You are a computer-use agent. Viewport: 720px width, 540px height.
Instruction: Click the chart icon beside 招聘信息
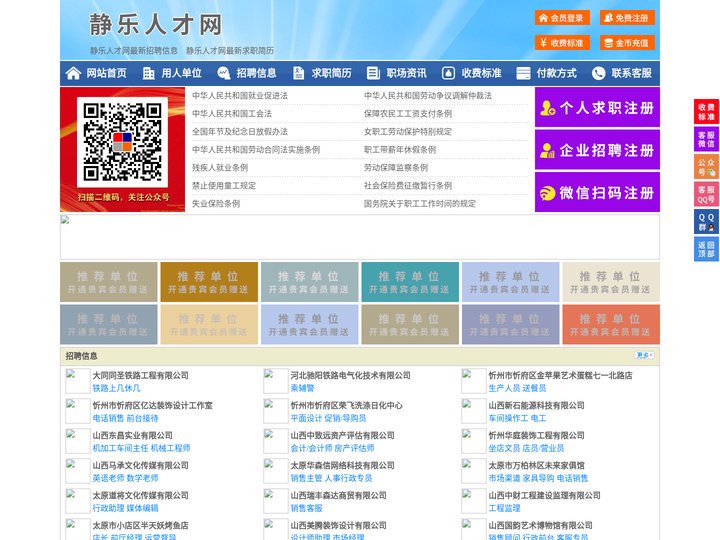coord(224,73)
